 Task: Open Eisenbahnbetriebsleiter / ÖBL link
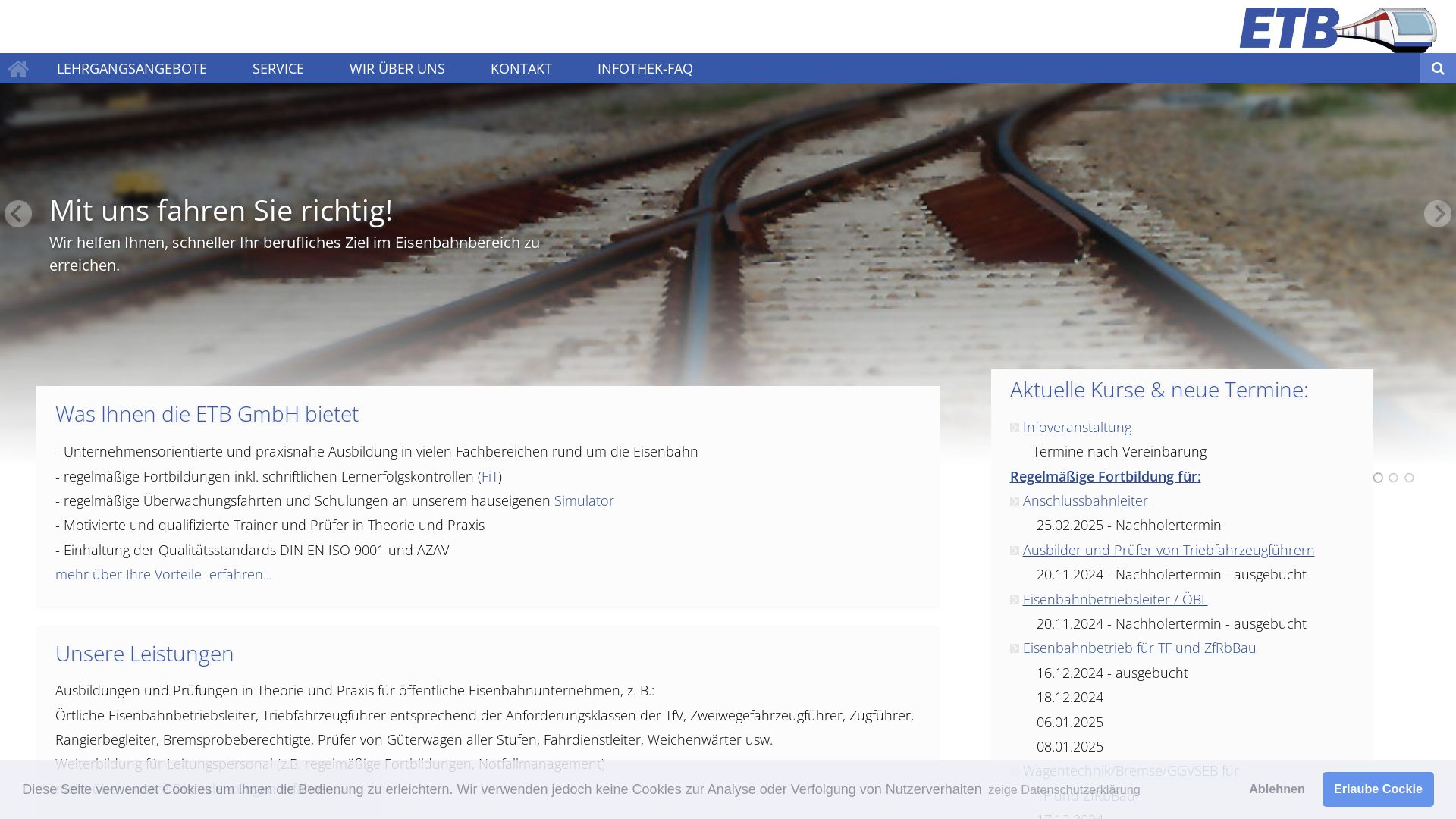1115,599
